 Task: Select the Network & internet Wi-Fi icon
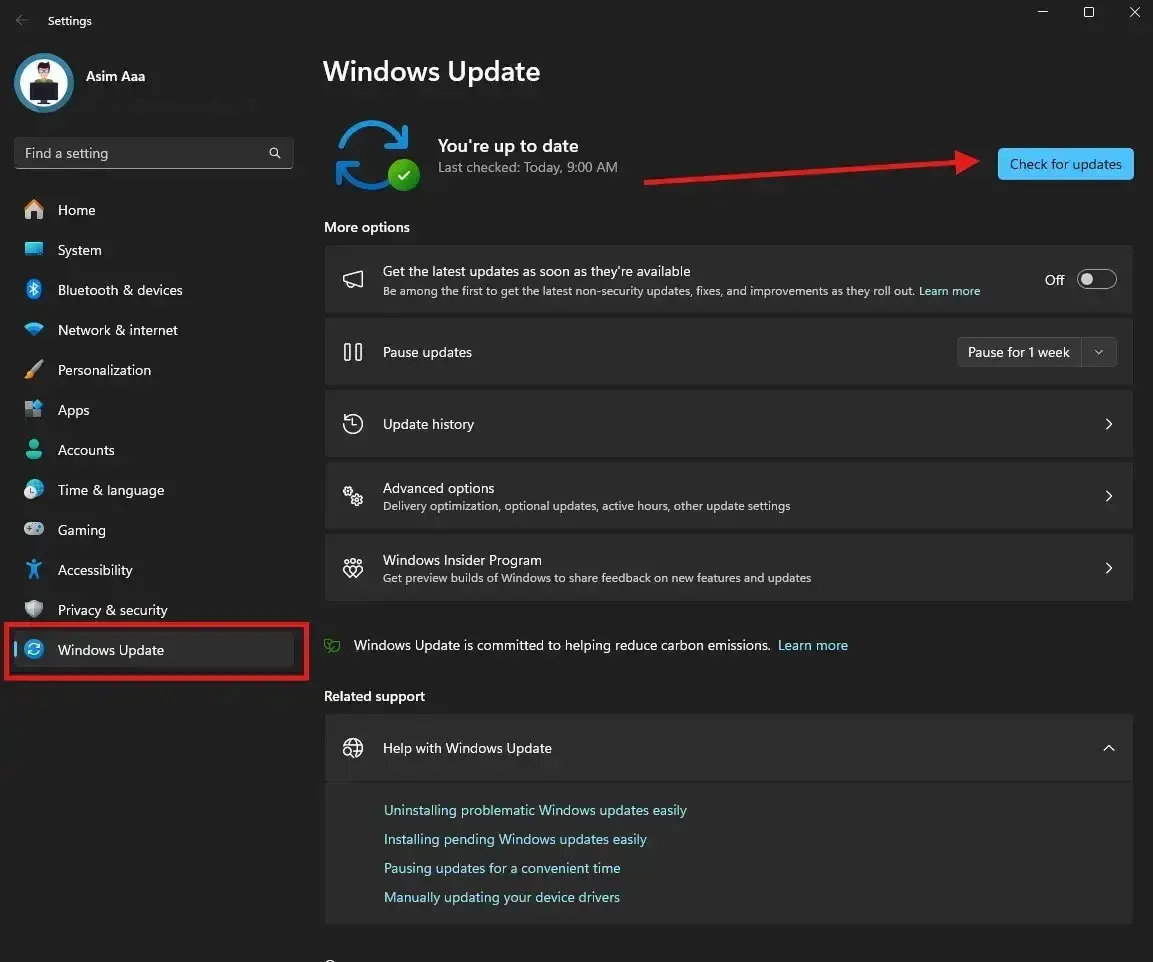pyautogui.click(x=34, y=330)
